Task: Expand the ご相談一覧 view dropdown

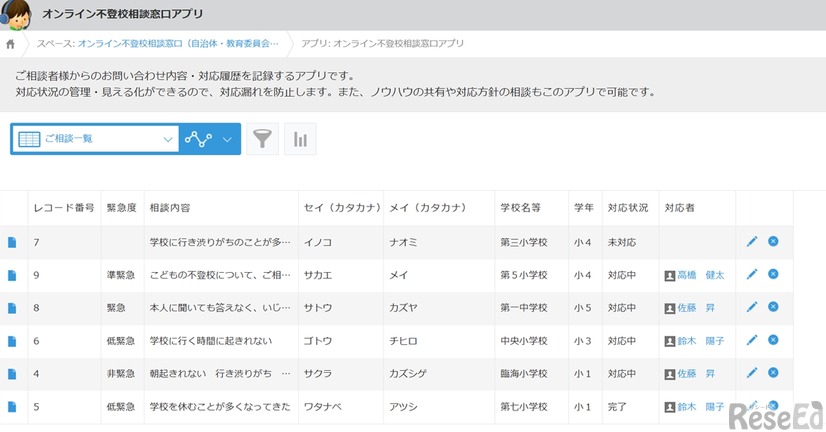Action: [167, 139]
